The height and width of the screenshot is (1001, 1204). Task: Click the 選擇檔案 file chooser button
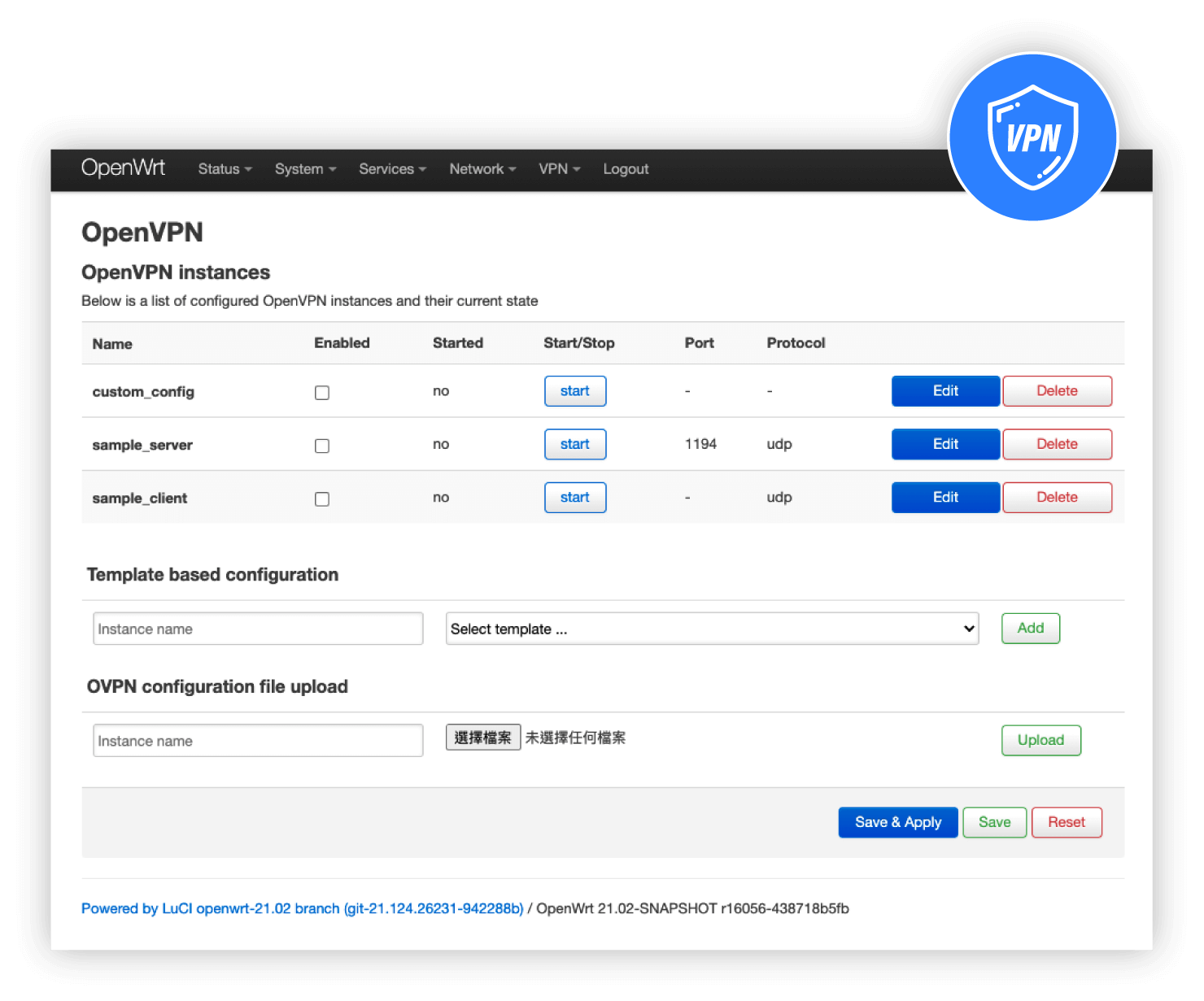[483, 738]
